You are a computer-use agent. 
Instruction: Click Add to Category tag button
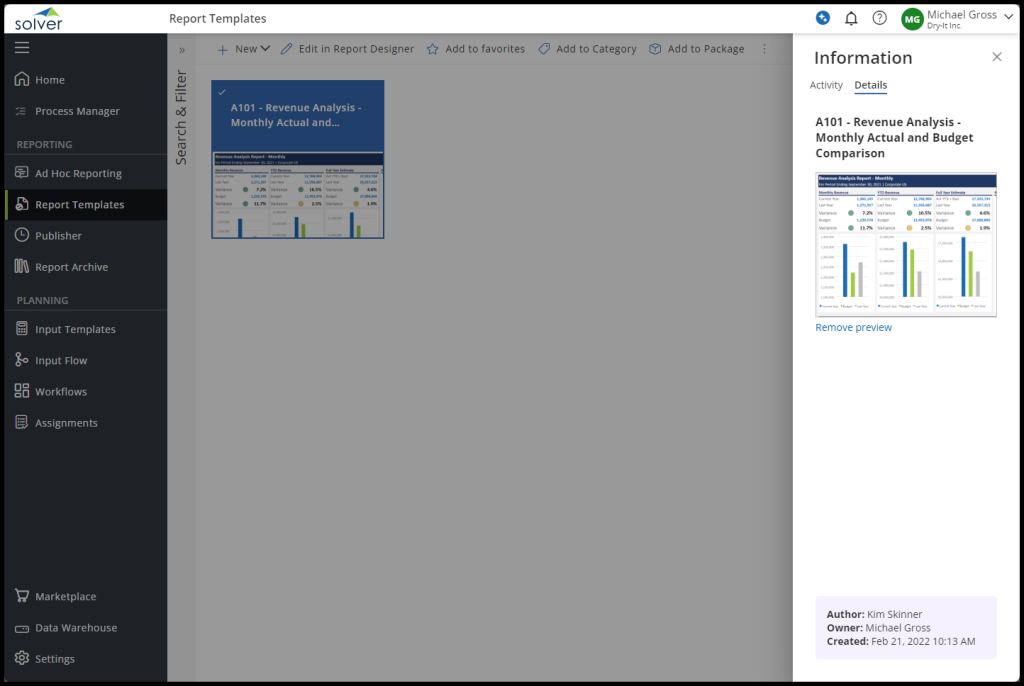587,49
